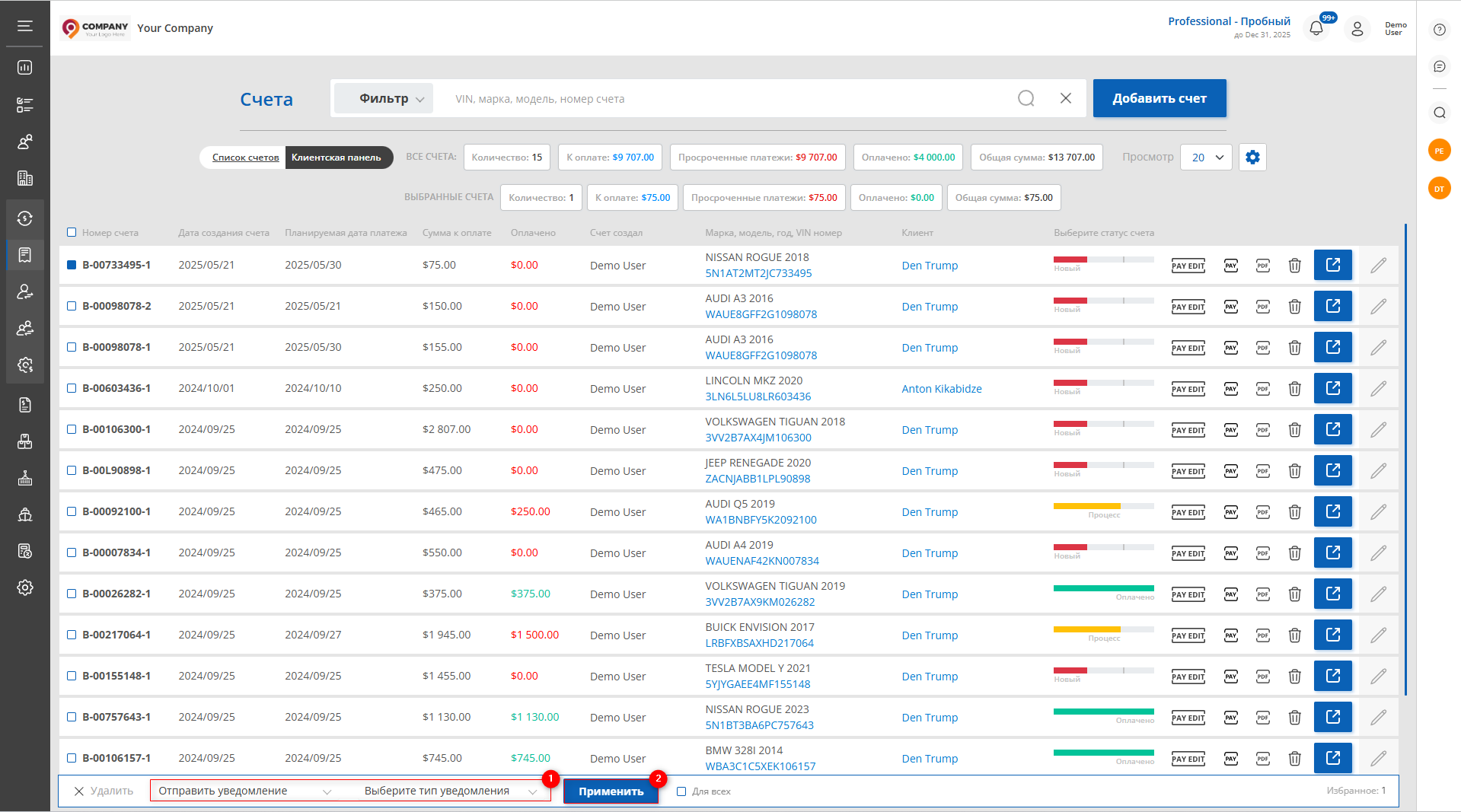Click the vertical scrollbar of invoice table
1461x812 pixels.
click(1405, 460)
